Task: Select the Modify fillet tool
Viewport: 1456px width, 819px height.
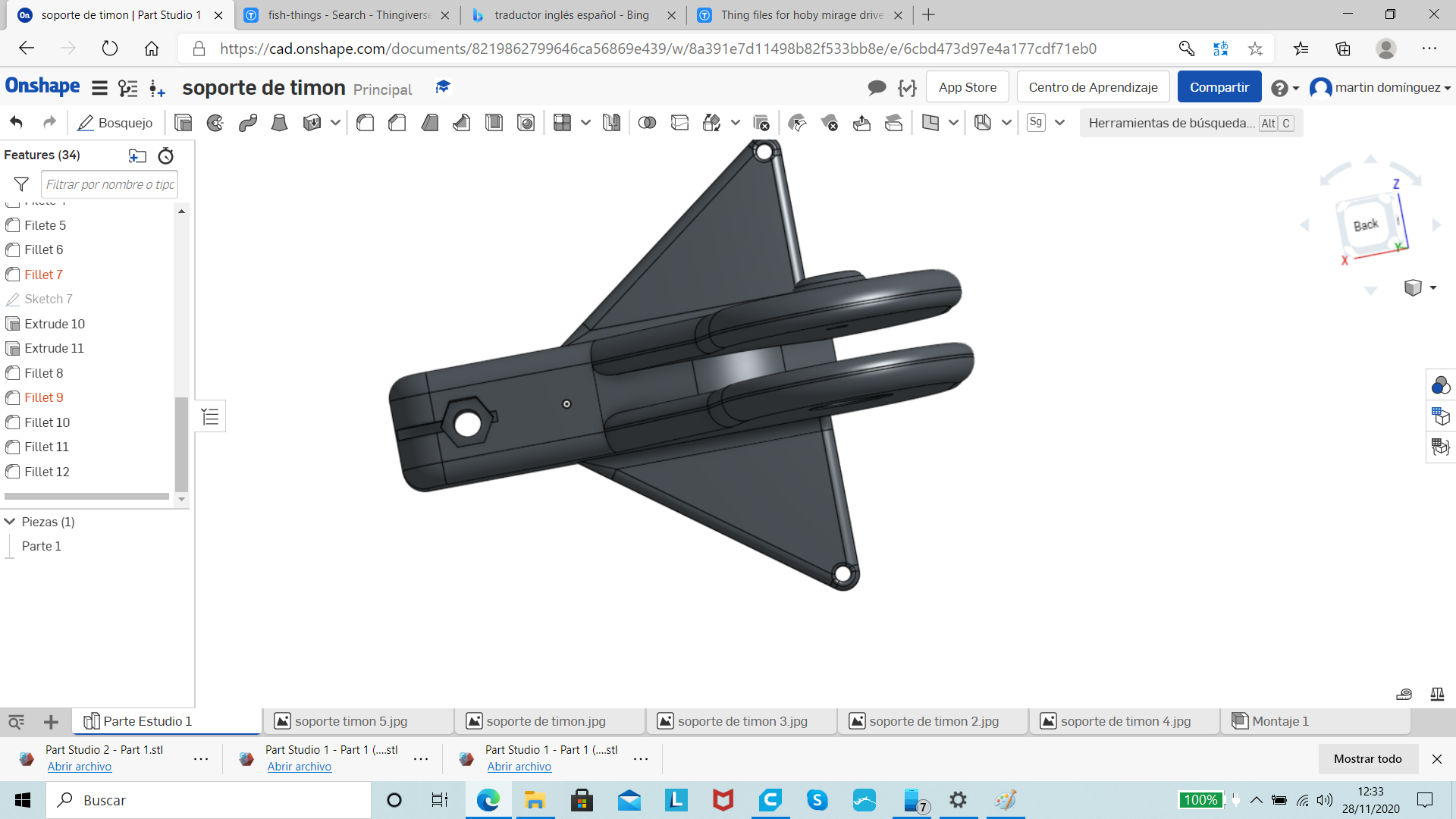Action: (797, 123)
